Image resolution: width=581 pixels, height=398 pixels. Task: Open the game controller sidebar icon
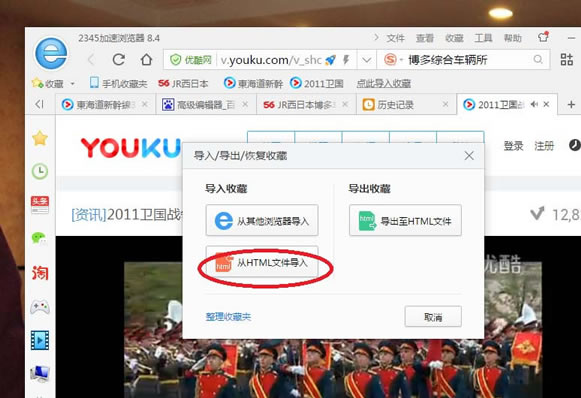pos(40,307)
